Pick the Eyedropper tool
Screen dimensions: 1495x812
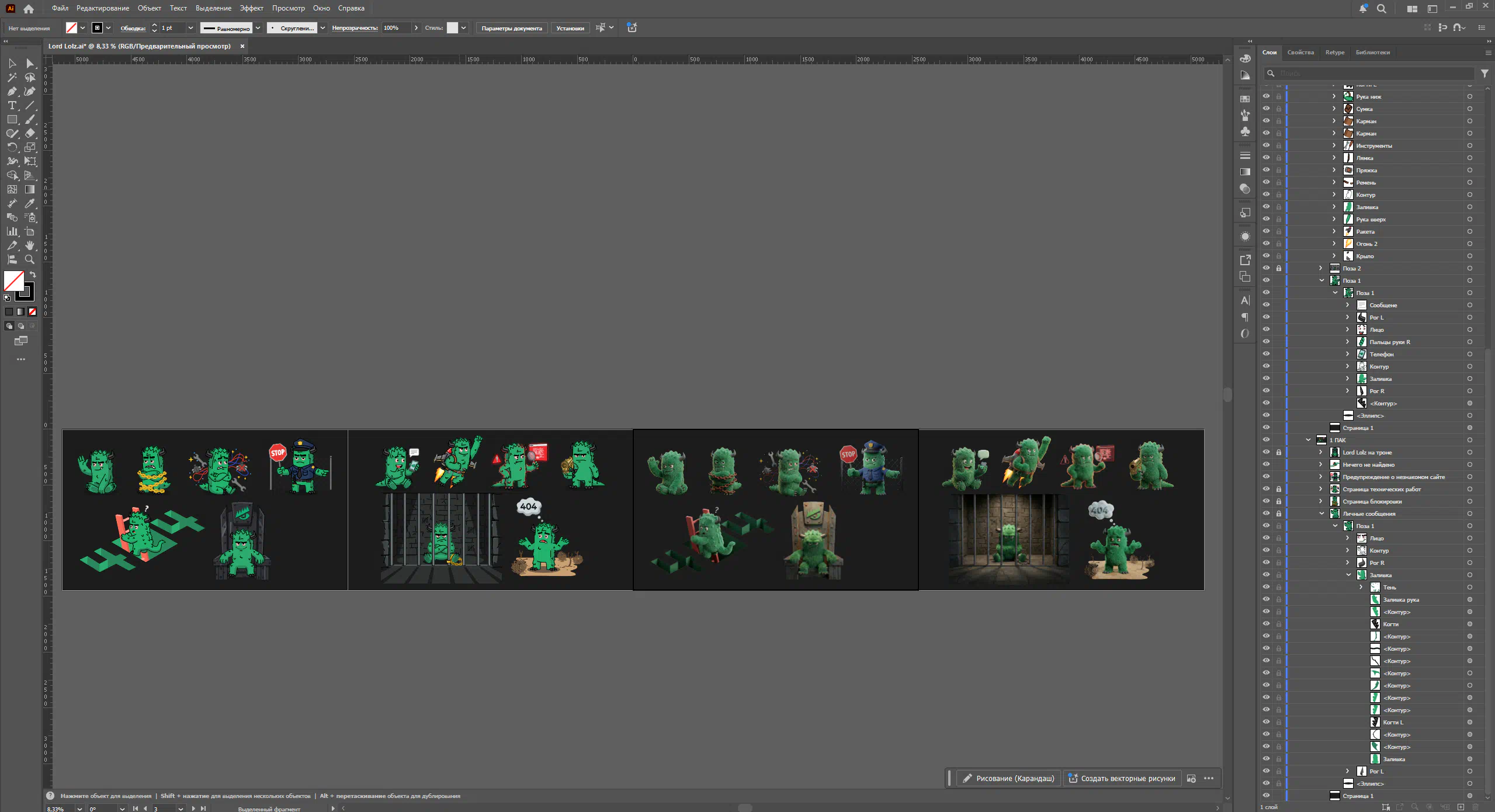coord(30,204)
